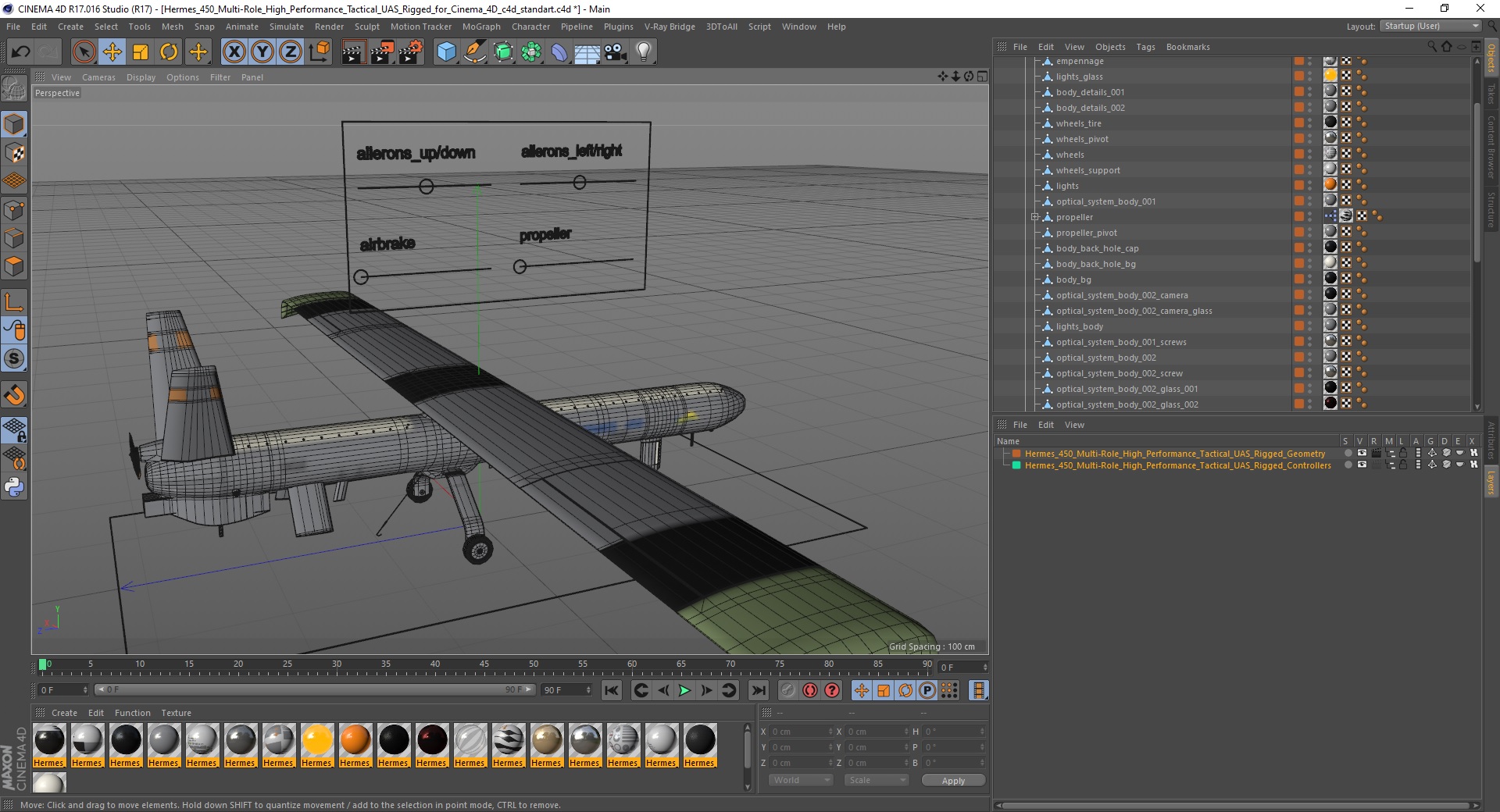The height and width of the screenshot is (812, 1500).
Task: Add camera object icon
Action: (x=616, y=52)
